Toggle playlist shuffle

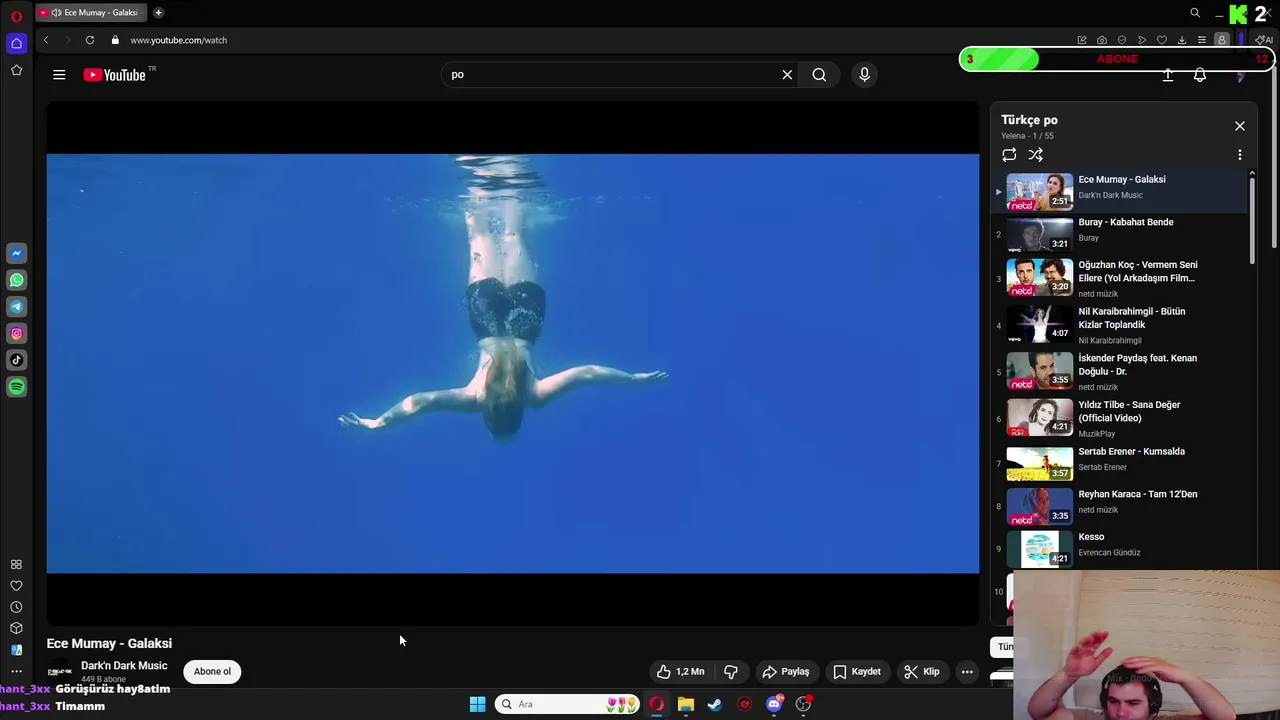pyautogui.click(x=1036, y=155)
